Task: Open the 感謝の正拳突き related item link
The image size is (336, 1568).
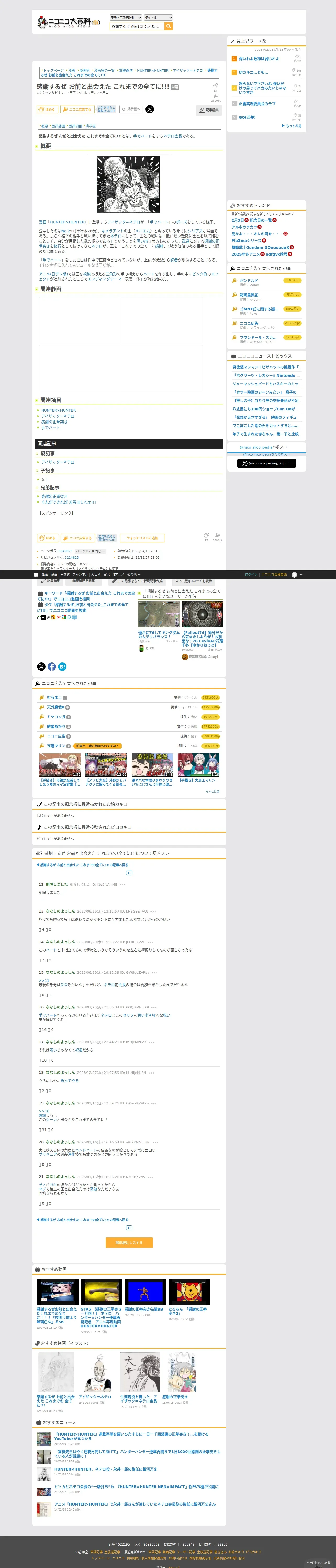Action: [x=54, y=422]
